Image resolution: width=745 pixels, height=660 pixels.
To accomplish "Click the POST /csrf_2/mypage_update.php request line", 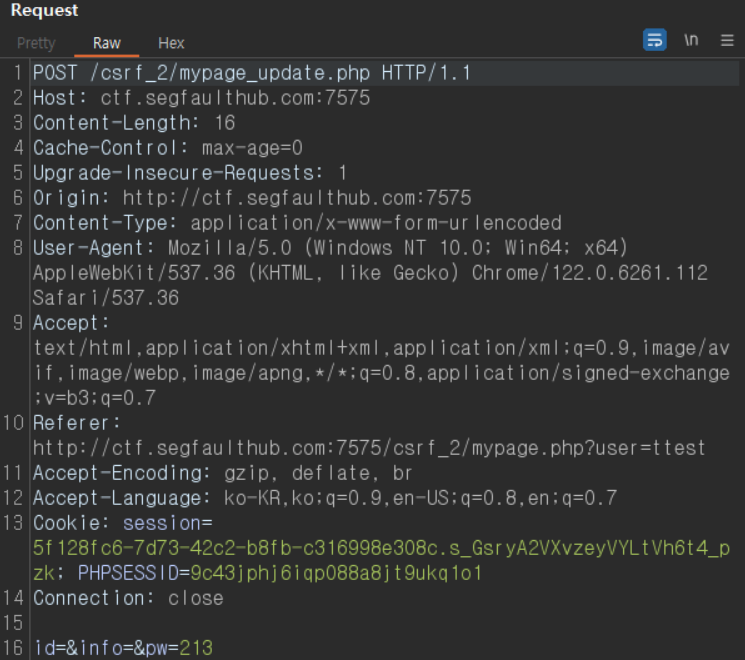I will pyautogui.click(x=251, y=73).
